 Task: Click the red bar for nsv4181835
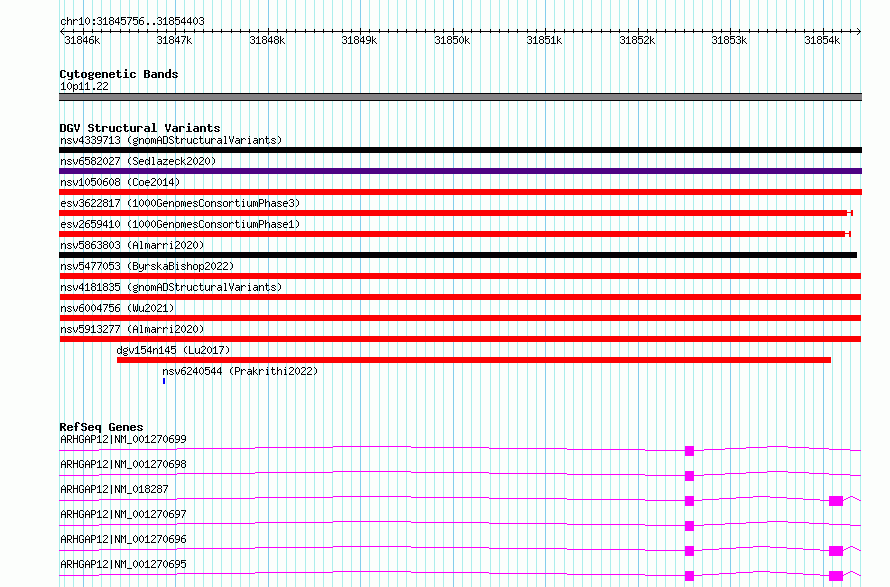point(460,297)
